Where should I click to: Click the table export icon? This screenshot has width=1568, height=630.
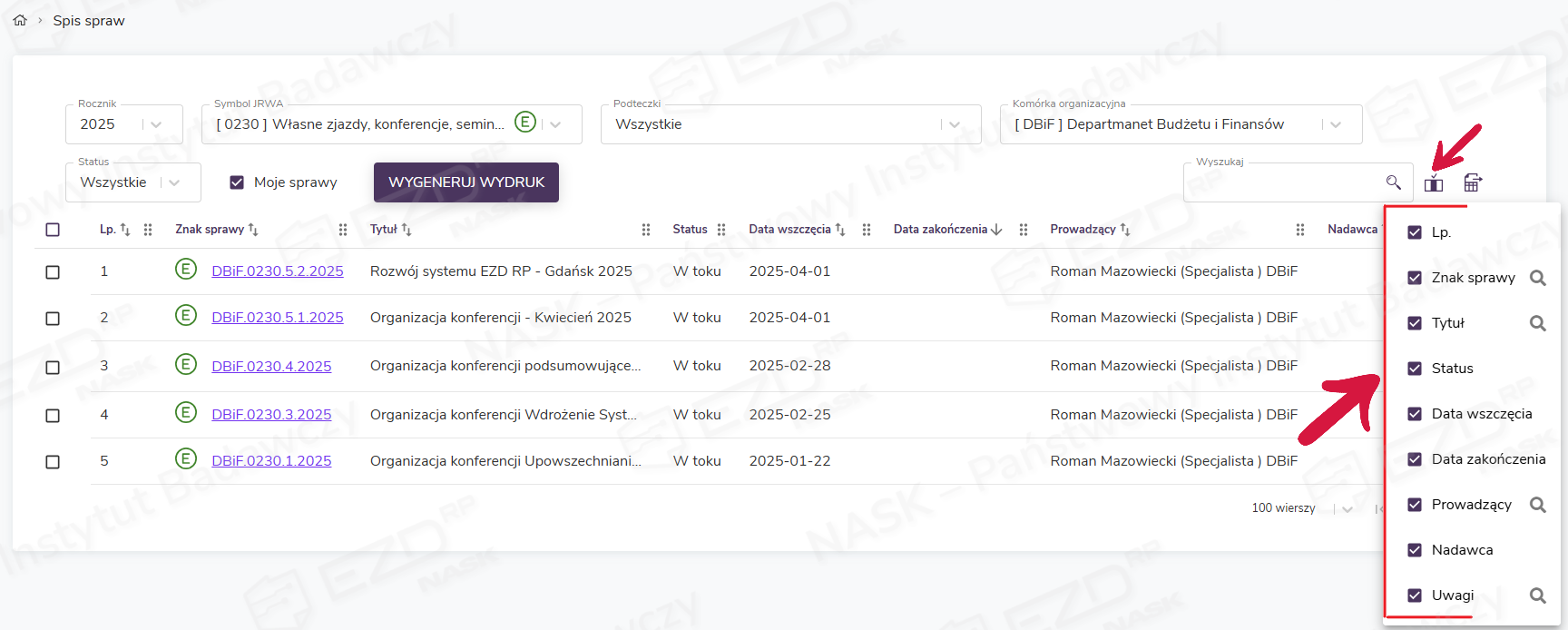click(x=1473, y=183)
